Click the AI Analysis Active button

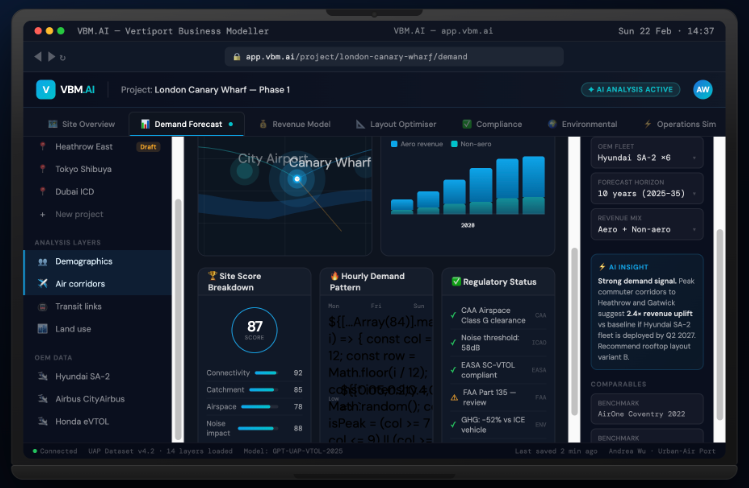(630, 90)
